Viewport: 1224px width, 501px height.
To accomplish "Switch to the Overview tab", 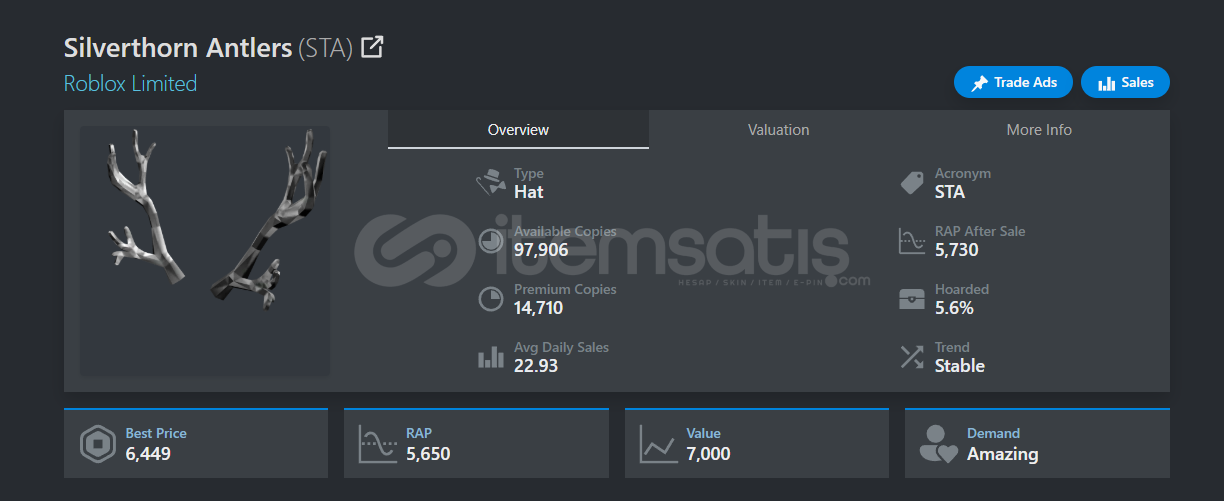I will coord(518,130).
